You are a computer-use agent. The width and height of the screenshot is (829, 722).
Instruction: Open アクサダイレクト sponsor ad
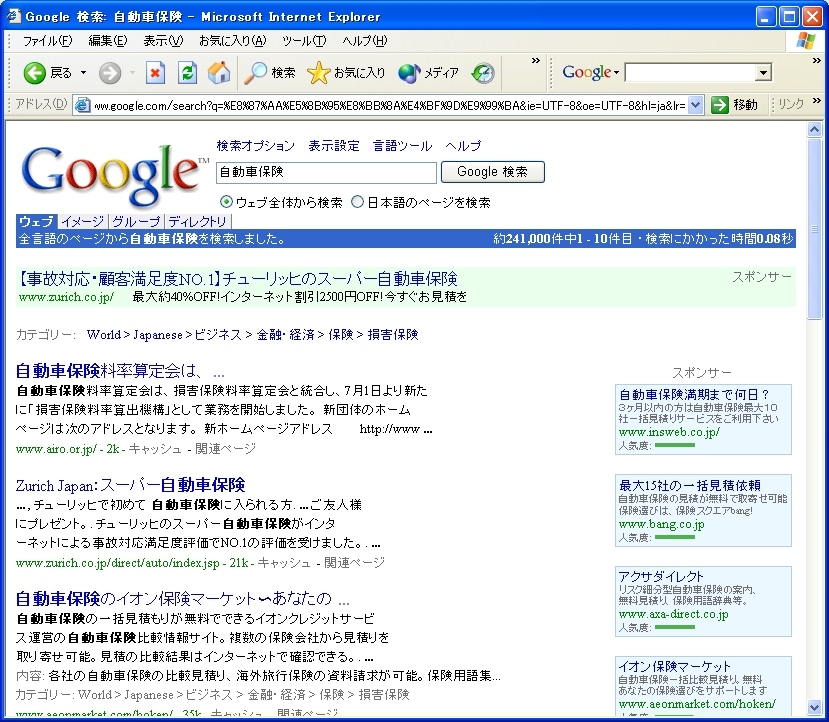[661, 576]
